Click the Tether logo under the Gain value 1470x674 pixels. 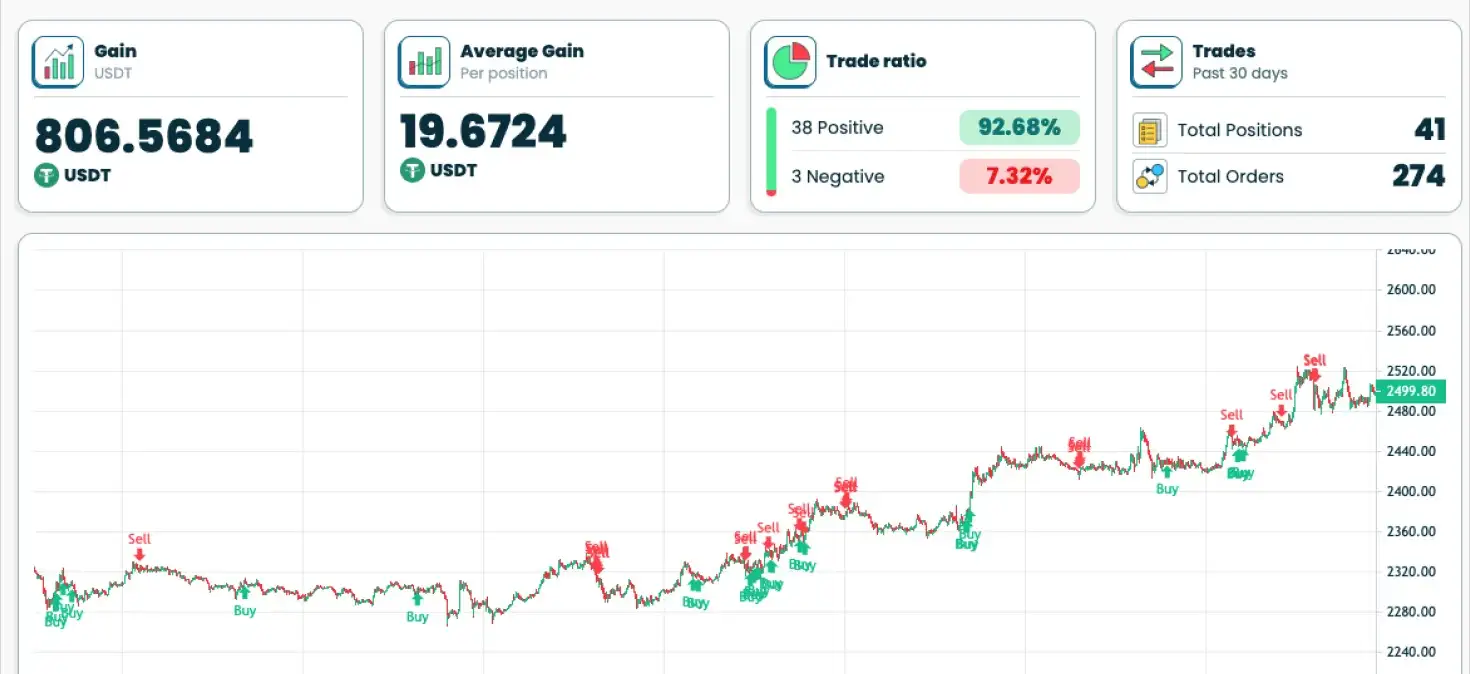(x=47, y=175)
